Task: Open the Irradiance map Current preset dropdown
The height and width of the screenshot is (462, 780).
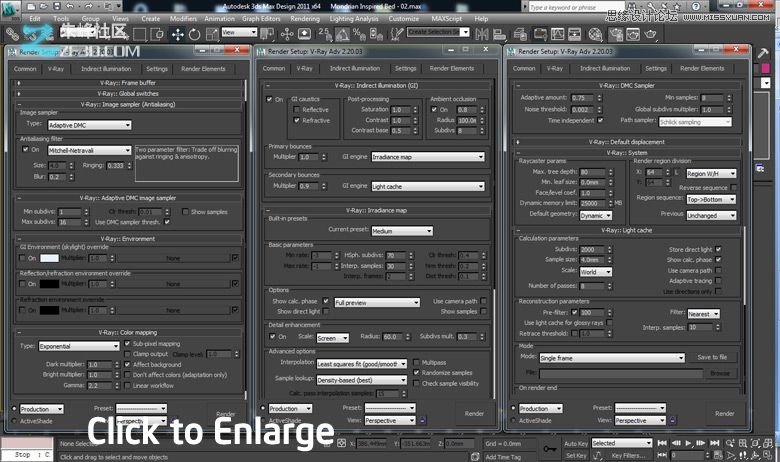Action: (402, 231)
